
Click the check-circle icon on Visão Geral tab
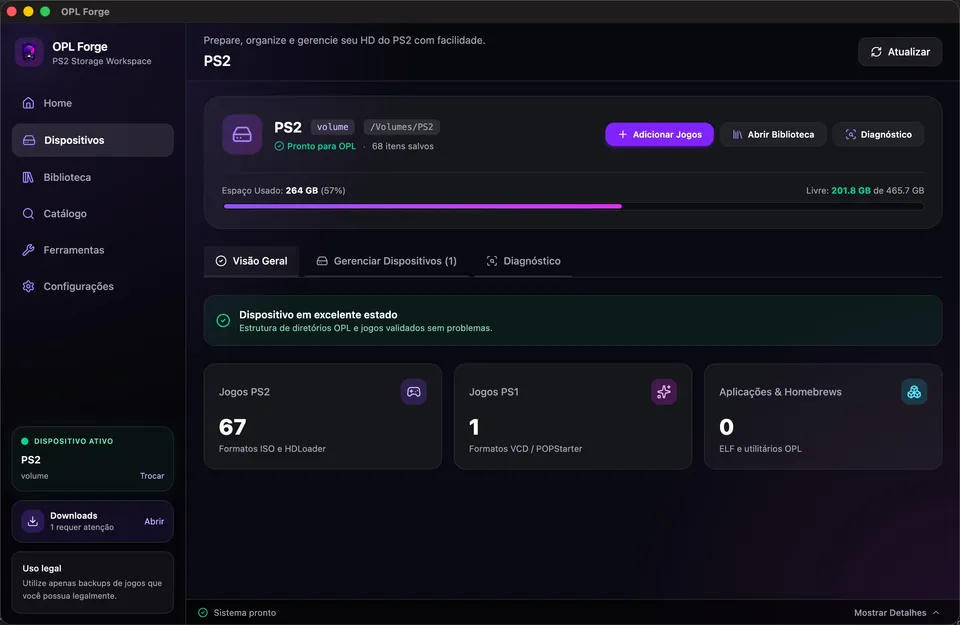221,261
